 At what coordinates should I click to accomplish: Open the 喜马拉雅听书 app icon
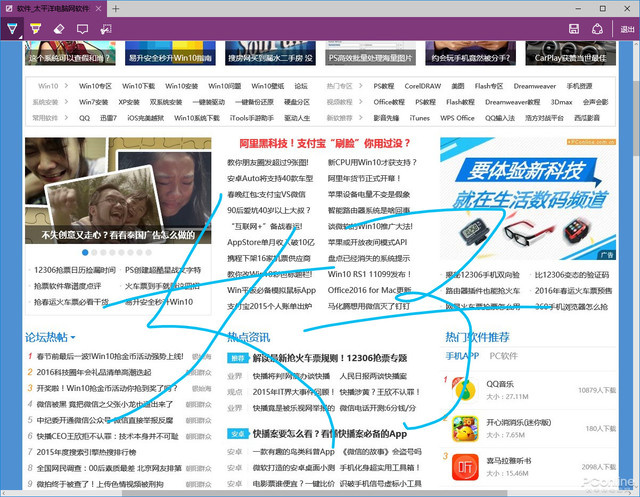click(465, 467)
